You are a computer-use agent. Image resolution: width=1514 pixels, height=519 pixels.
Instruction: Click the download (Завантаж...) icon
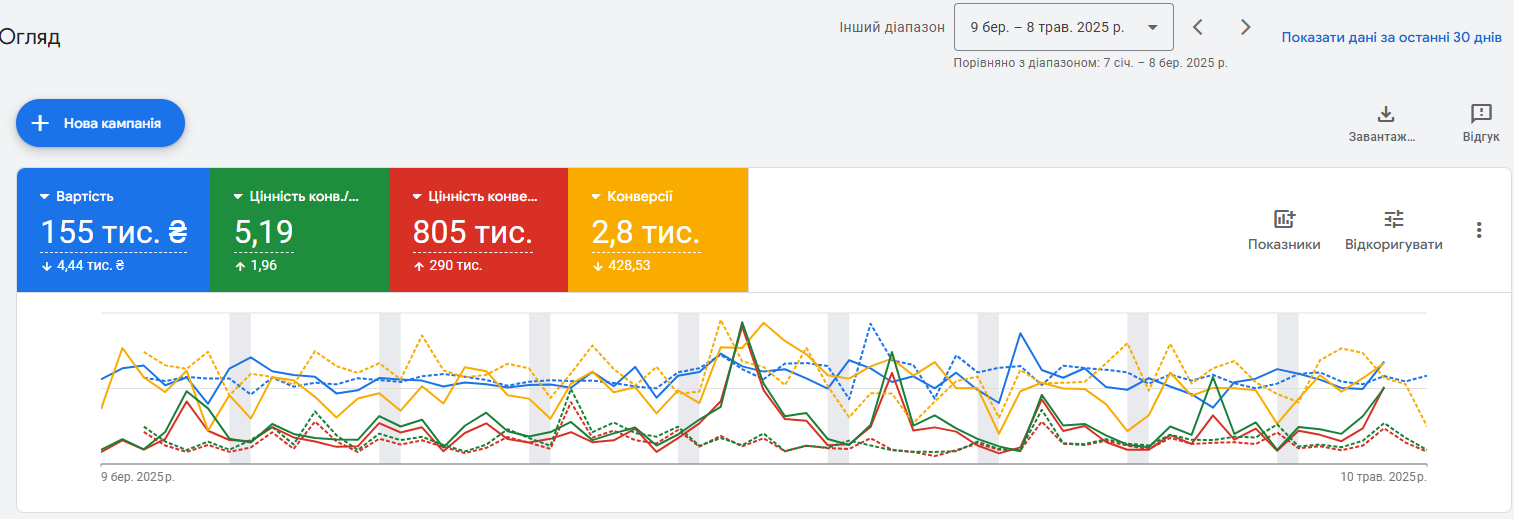coord(1386,114)
